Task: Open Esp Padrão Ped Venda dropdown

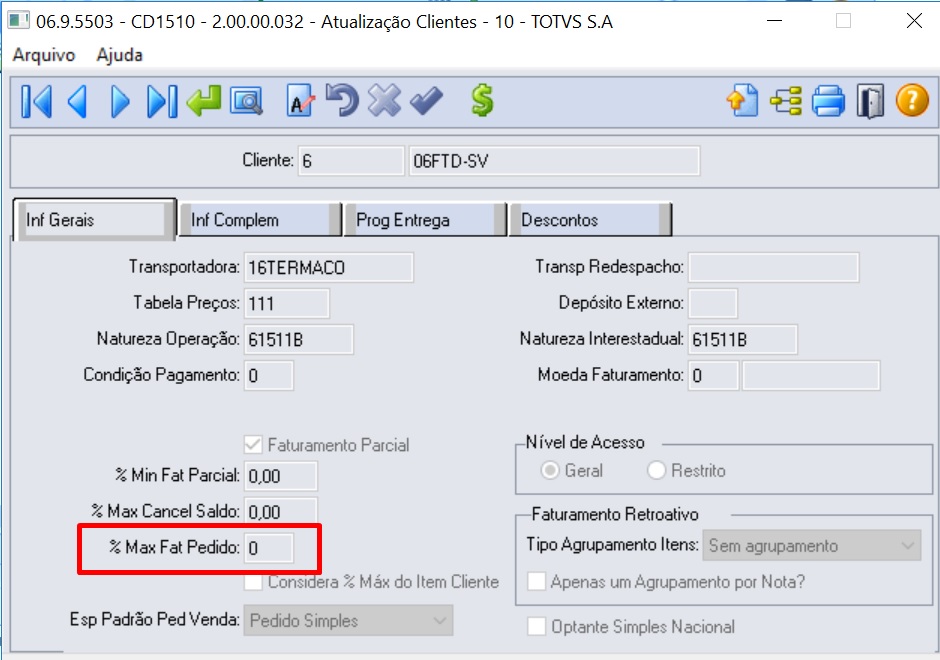Action: [x=348, y=620]
